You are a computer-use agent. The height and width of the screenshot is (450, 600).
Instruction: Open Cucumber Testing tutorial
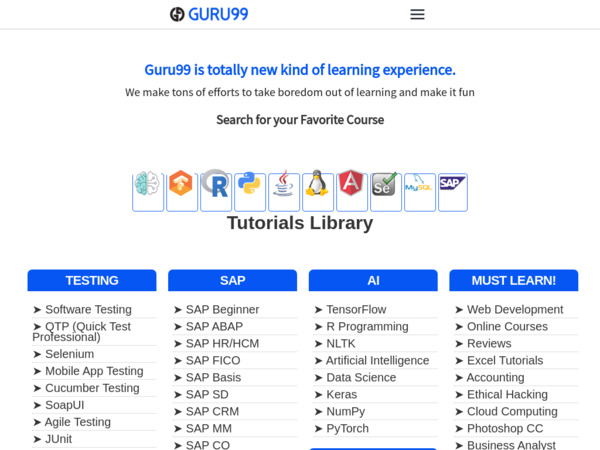click(x=92, y=388)
